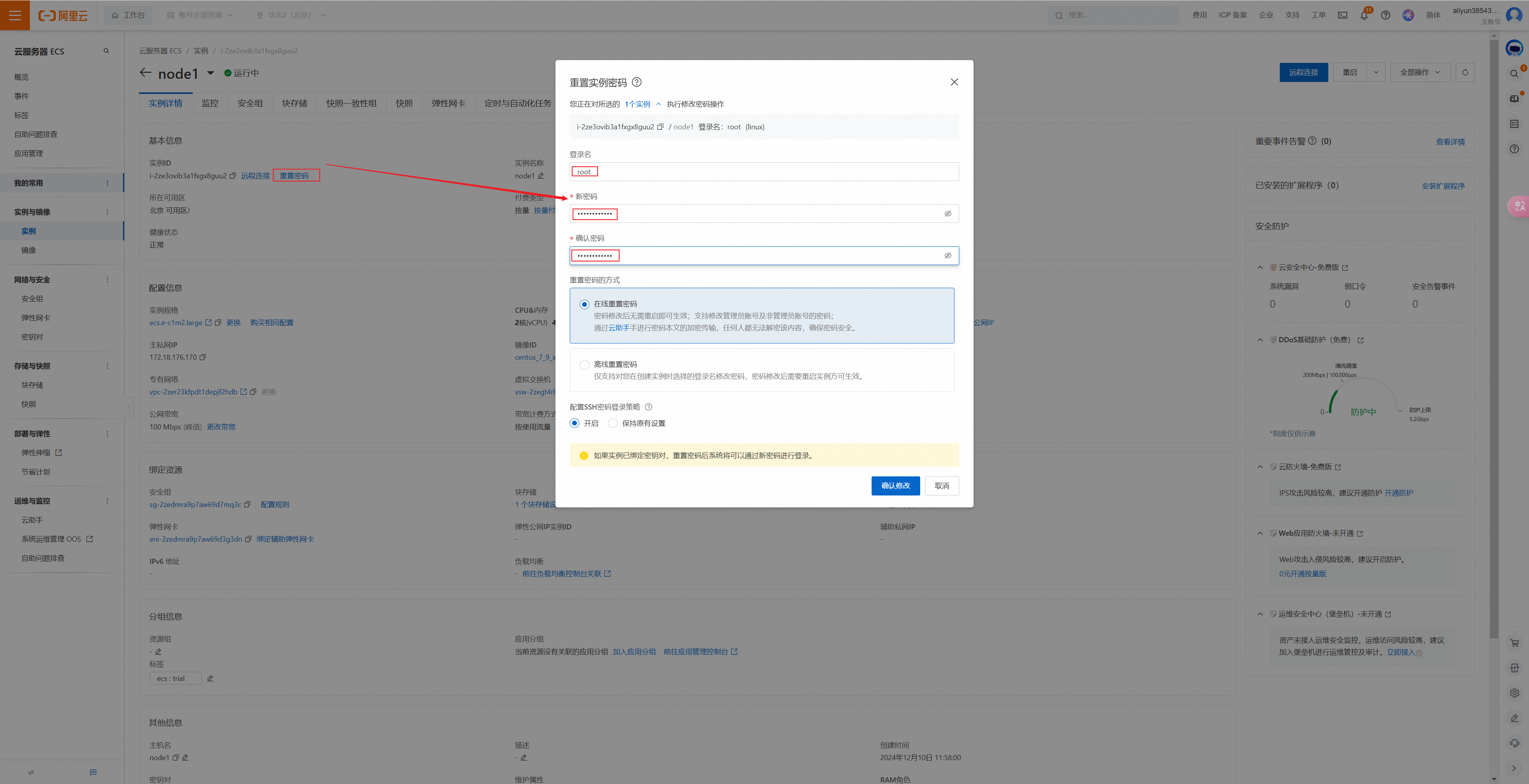Show the confirm password eye icon
Image resolution: width=1529 pixels, height=784 pixels.
(x=948, y=255)
